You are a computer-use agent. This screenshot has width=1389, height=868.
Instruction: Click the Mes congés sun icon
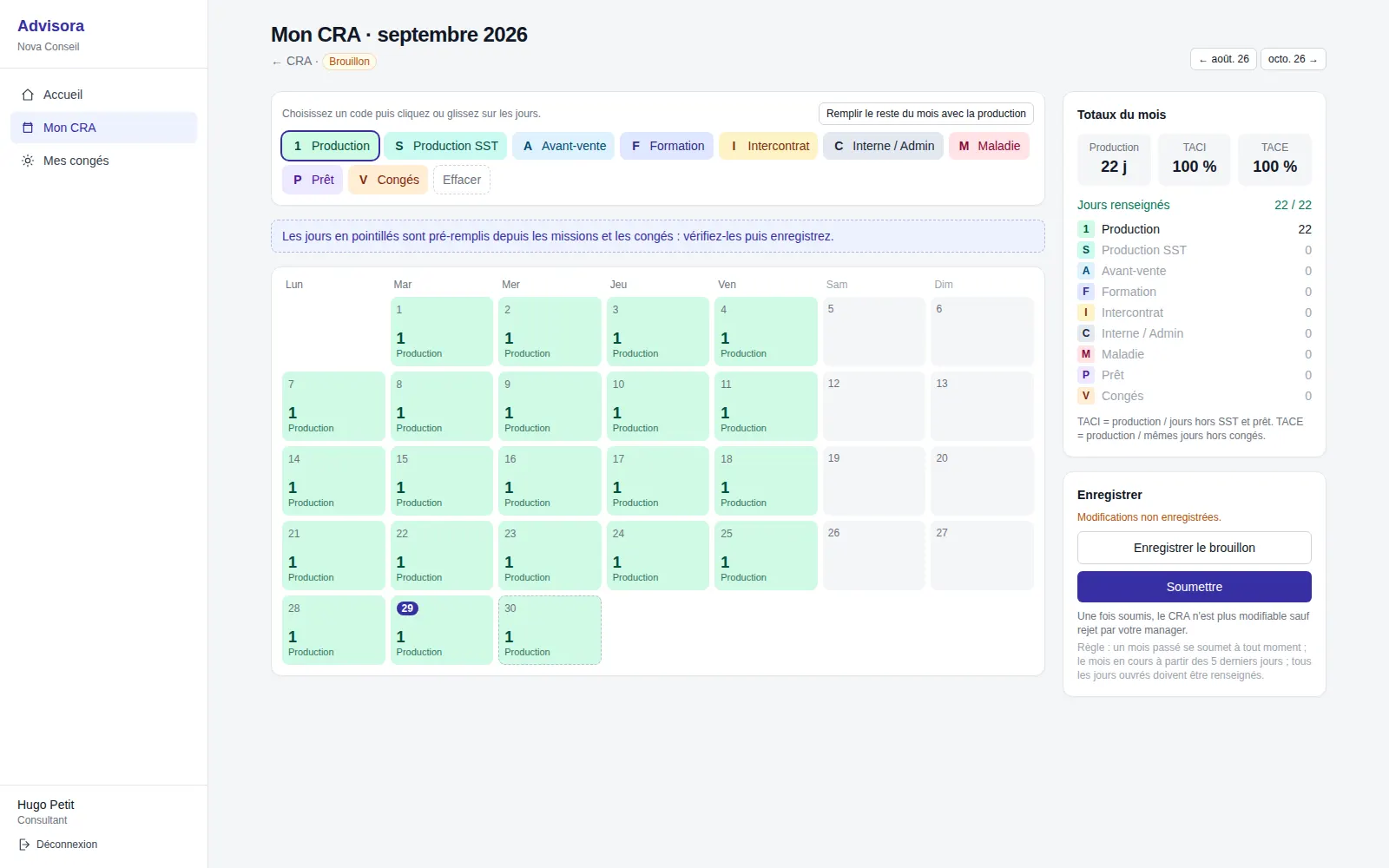tap(28, 161)
